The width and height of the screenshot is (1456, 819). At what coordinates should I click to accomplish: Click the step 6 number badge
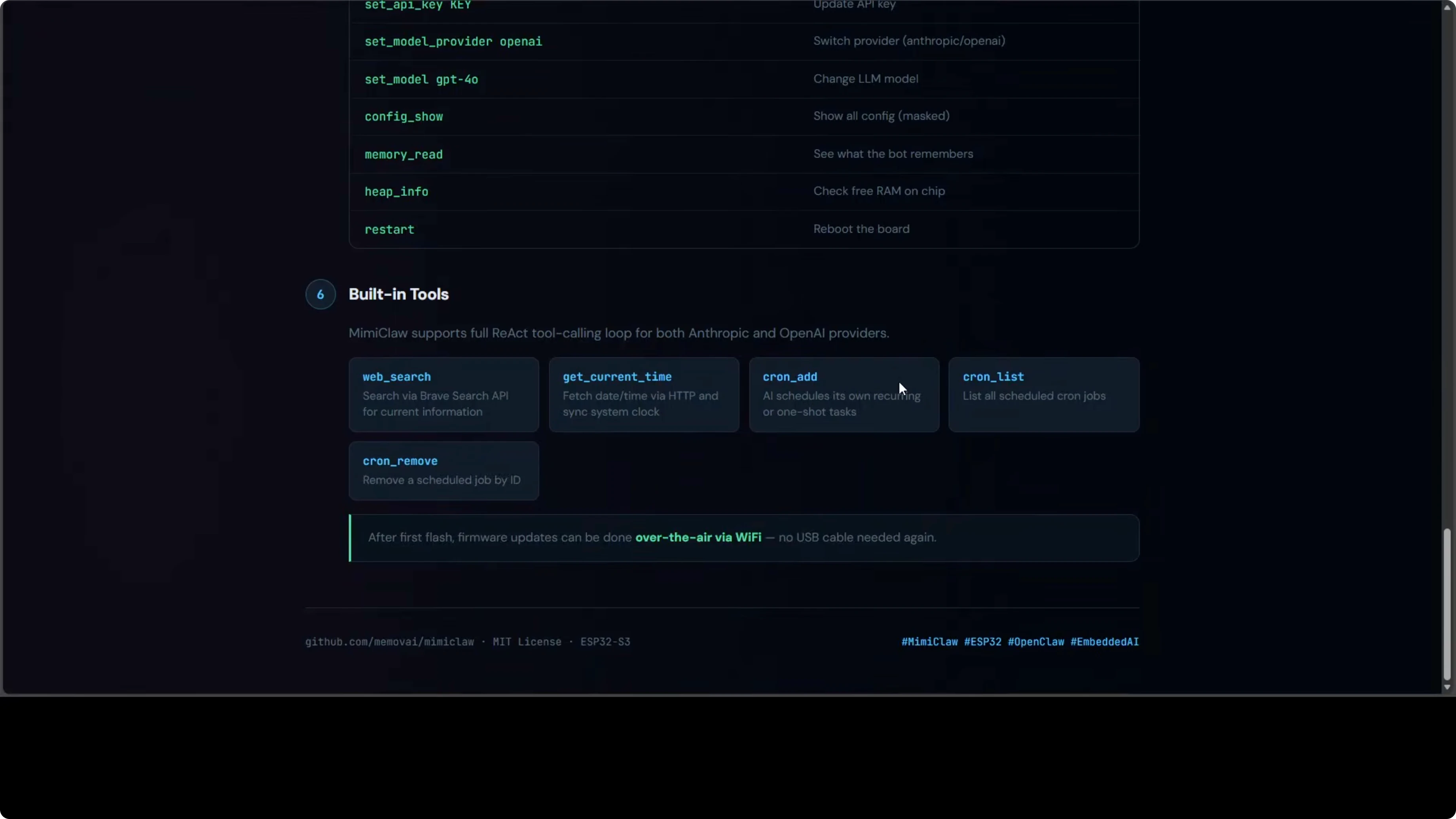point(320,294)
